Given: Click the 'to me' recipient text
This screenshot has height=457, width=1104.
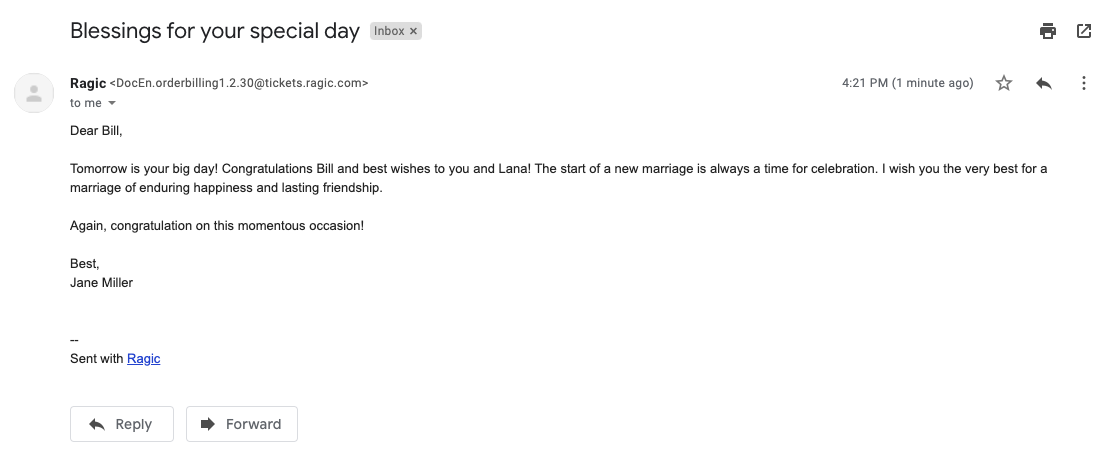Looking at the screenshot, I should (x=86, y=104).
